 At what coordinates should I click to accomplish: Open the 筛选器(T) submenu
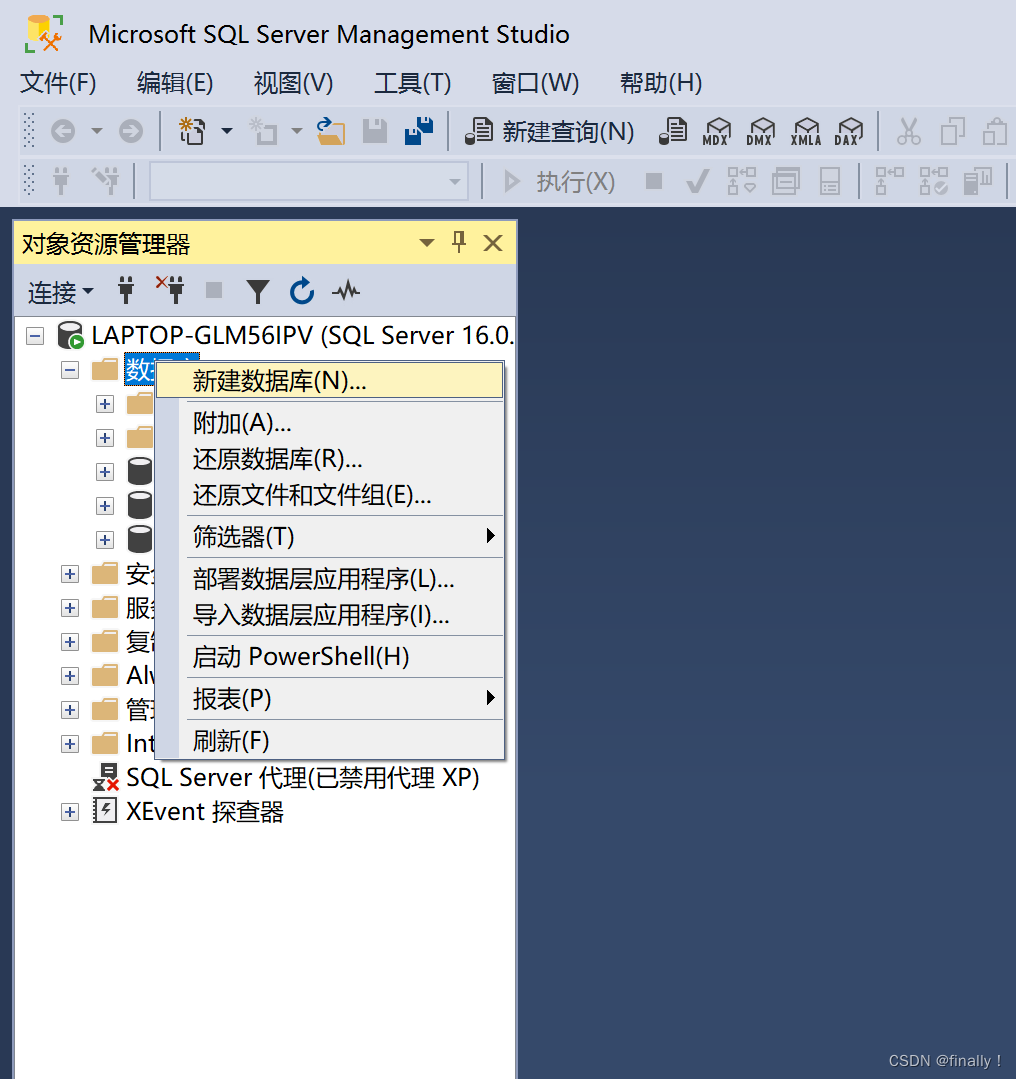point(330,537)
